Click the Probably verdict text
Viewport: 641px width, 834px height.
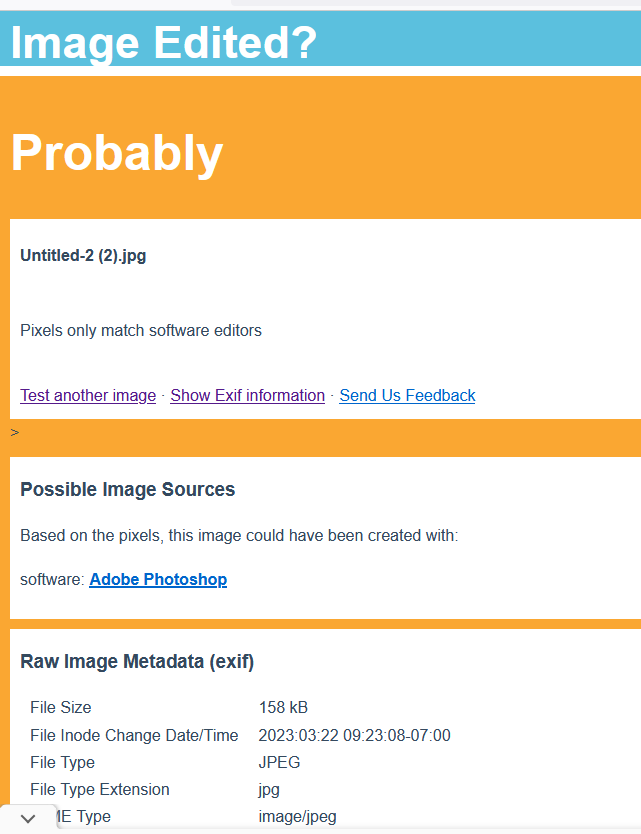pyautogui.click(x=116, y=153)
